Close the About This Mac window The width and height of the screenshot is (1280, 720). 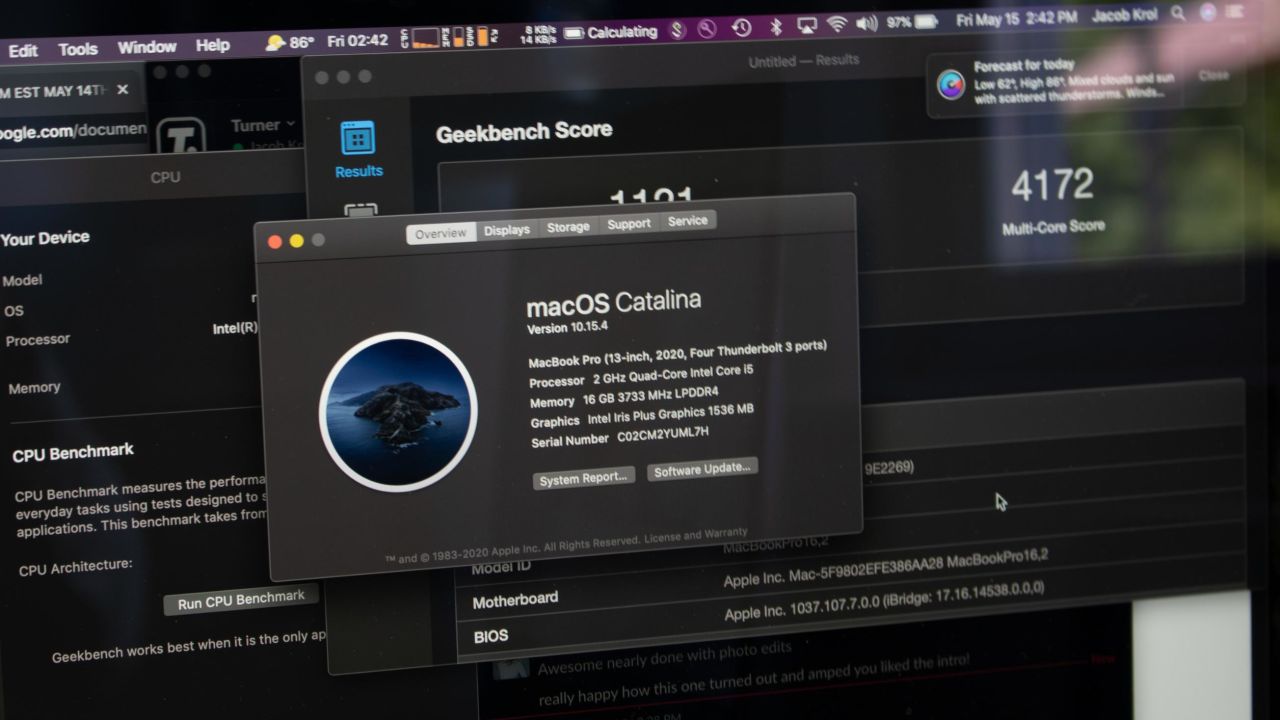275,242
